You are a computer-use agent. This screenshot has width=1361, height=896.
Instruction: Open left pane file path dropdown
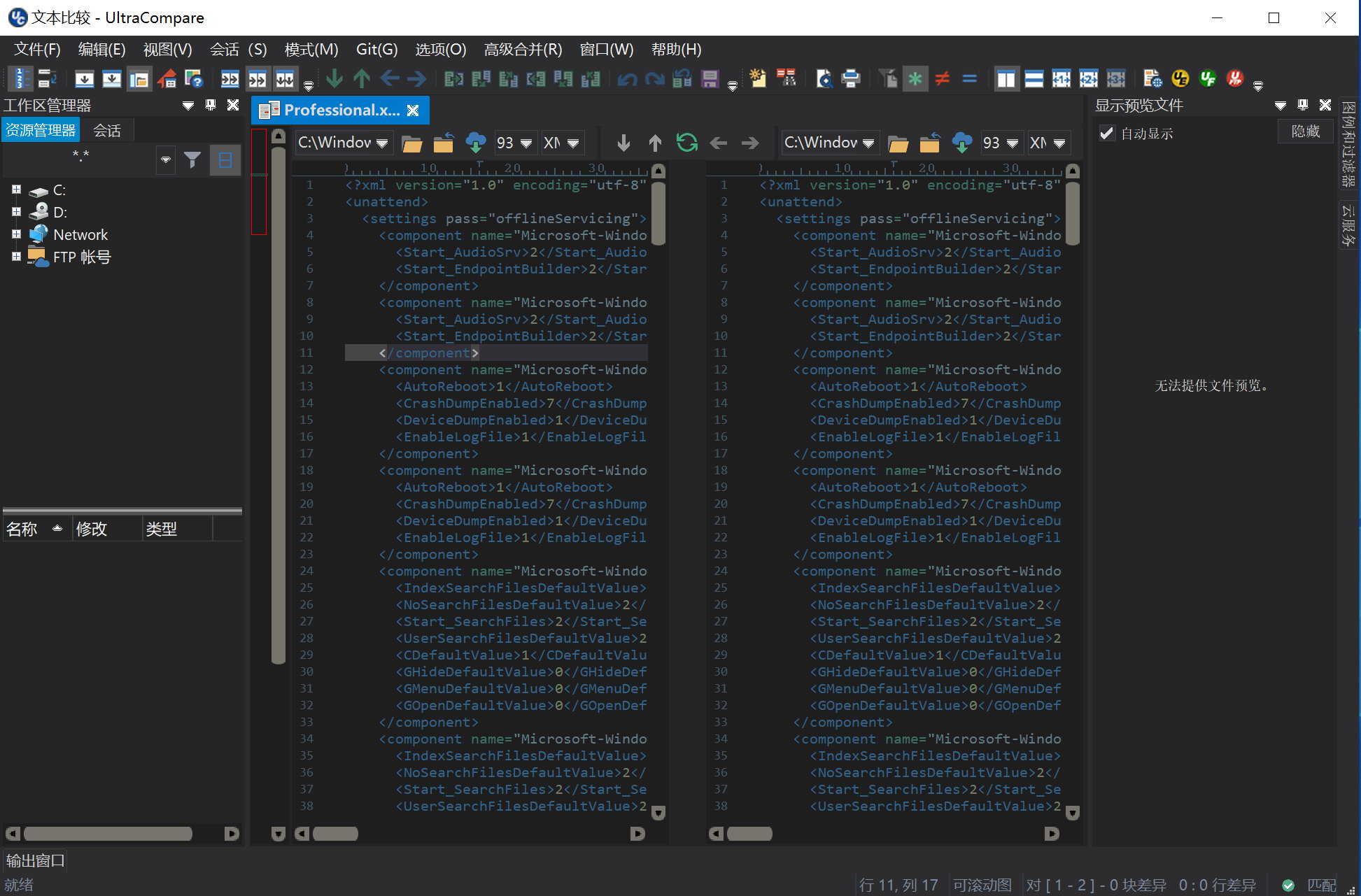pyautogui.click(x=382, y=143)
